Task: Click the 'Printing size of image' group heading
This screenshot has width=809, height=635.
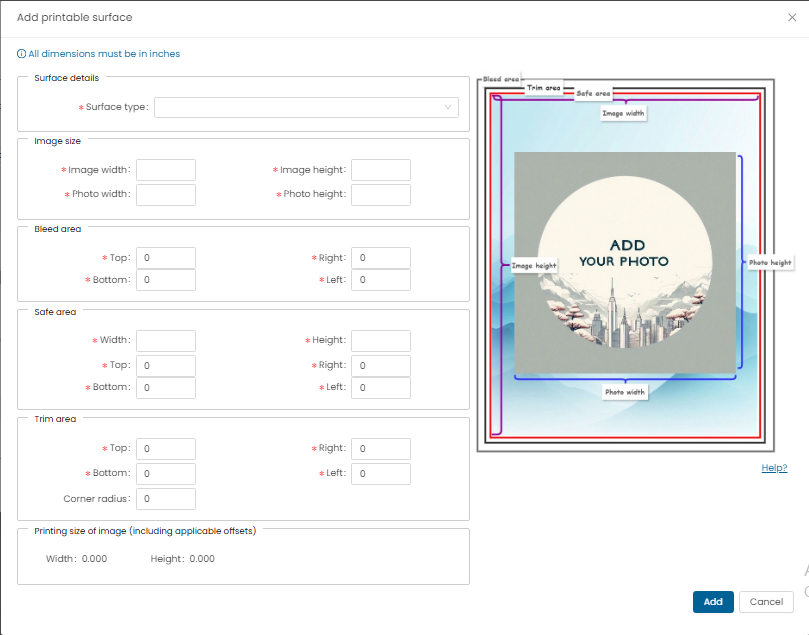Action: [x=145, y=531]
